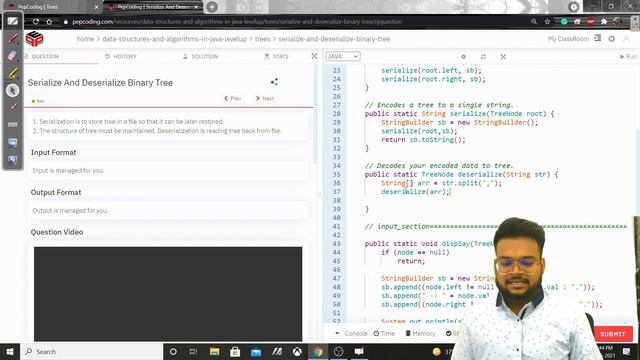Show the Memory result tab
The width and height of the screenshot is (640, 360).
tap(420, 333)
